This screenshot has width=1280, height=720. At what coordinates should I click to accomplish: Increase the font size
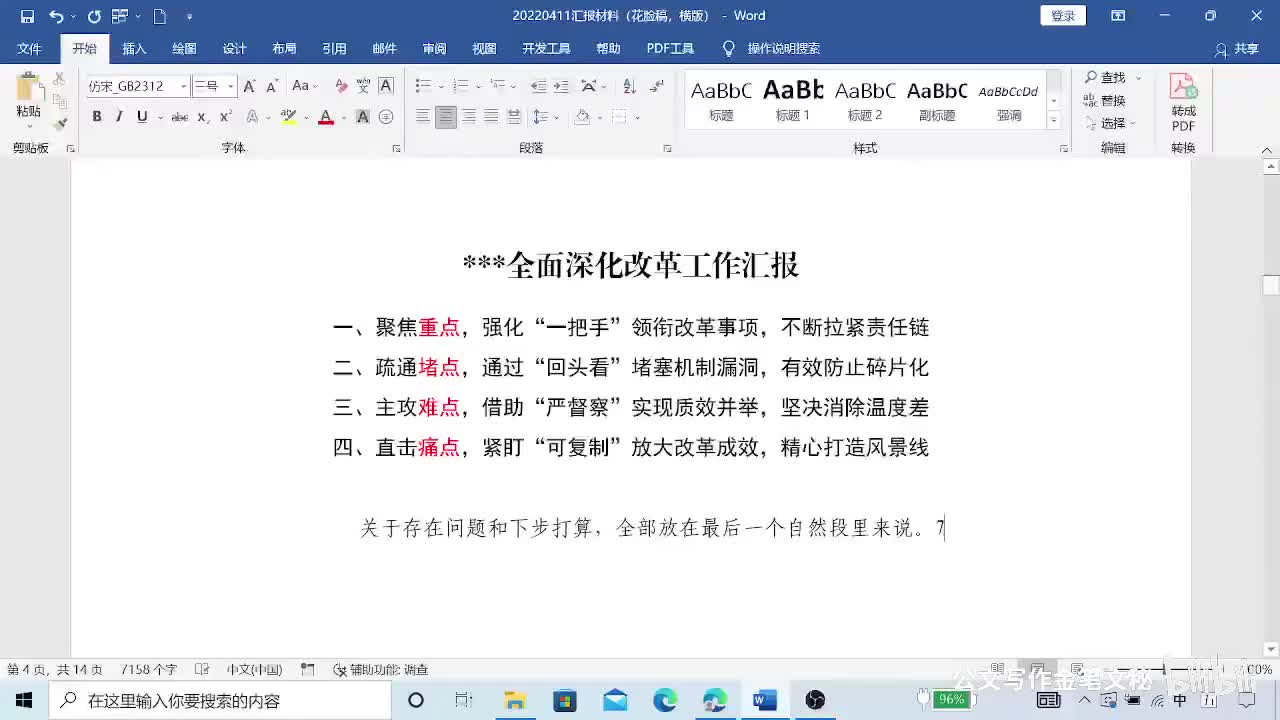(249, 86)
